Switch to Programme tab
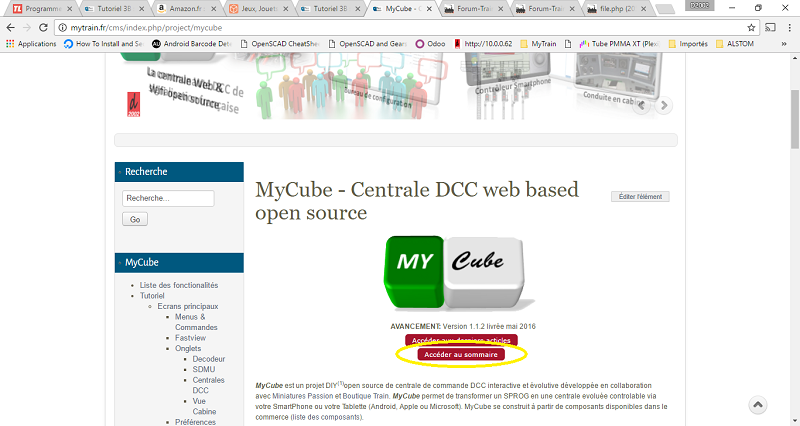800x426 pixels. pos(42,9)
